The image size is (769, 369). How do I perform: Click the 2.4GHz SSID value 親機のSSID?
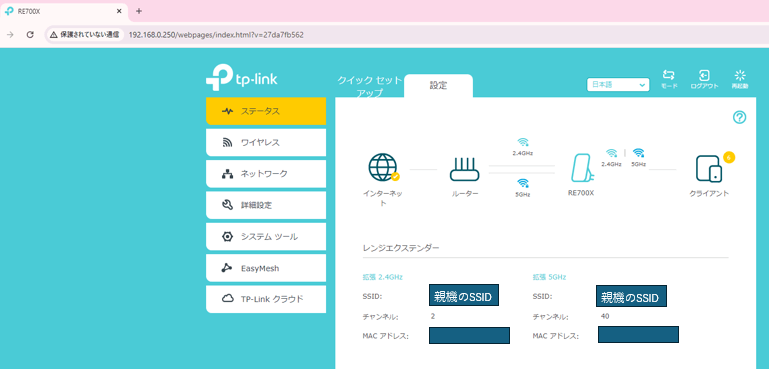coord(463,295)
